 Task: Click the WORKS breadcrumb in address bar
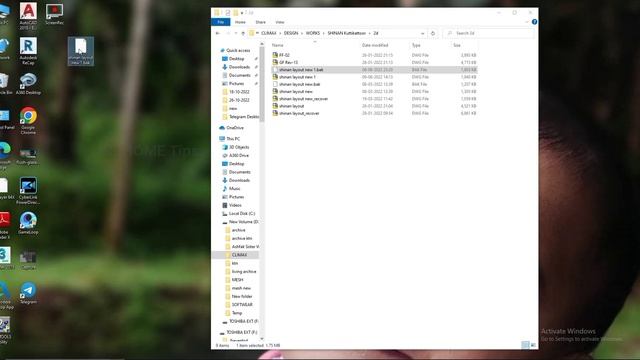click(x=313, y=33)
